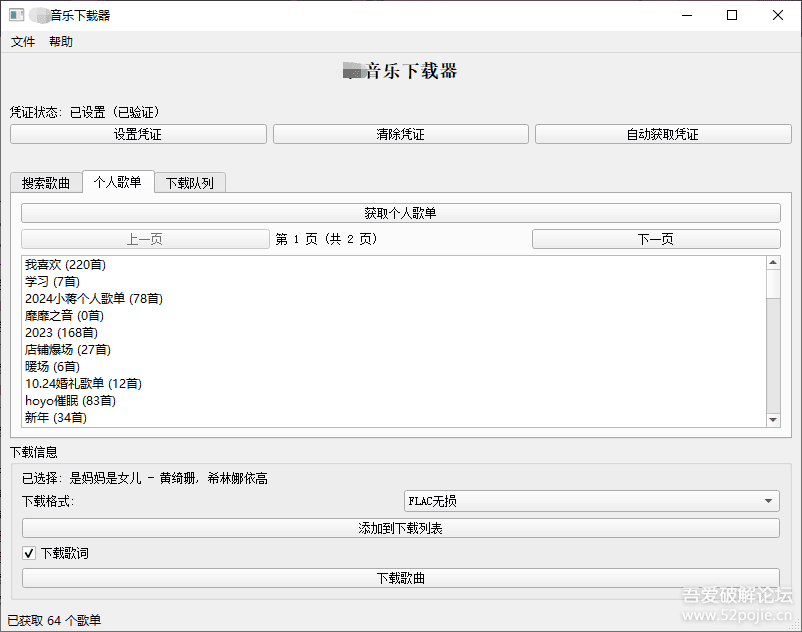Image resolution: width=802 pixels, height=632 pixels.
Task: Go to the next page with 下一页
Action: click(655, 238)
